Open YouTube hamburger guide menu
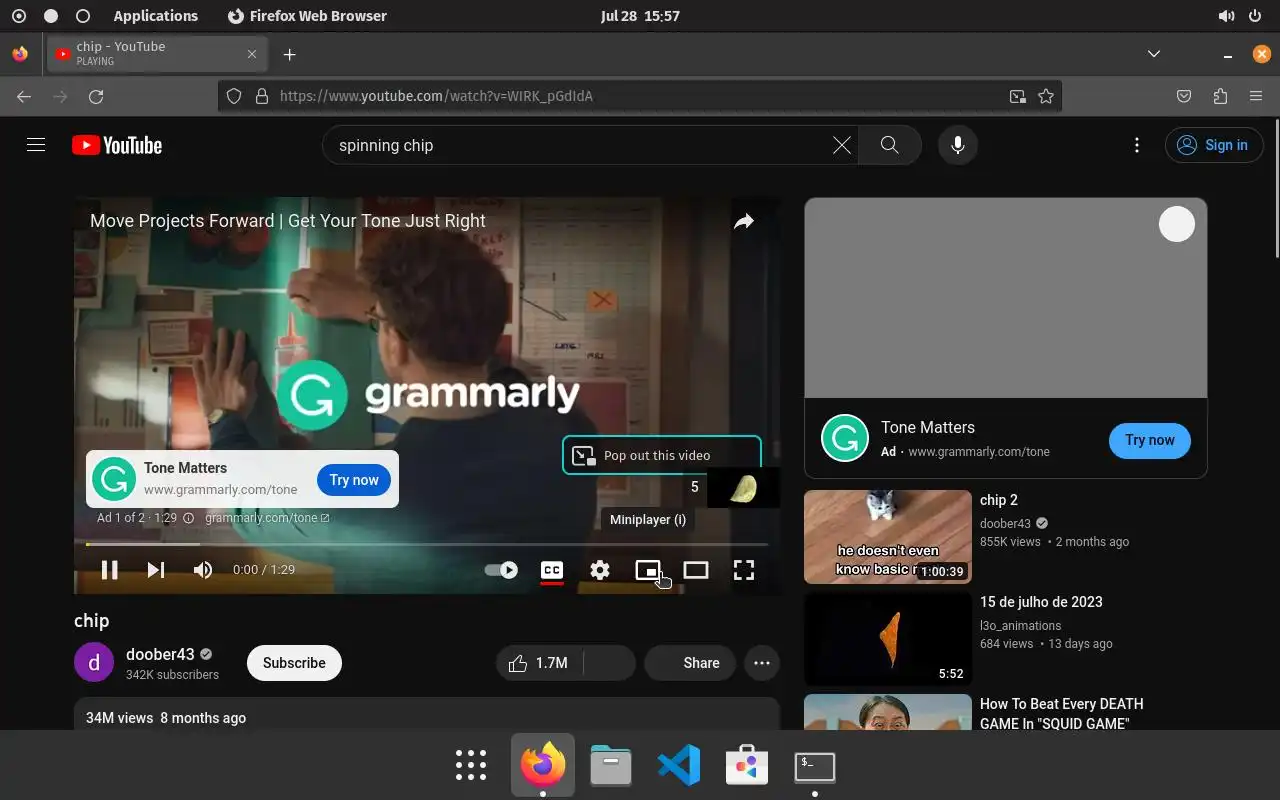 [x=36, y=145]
